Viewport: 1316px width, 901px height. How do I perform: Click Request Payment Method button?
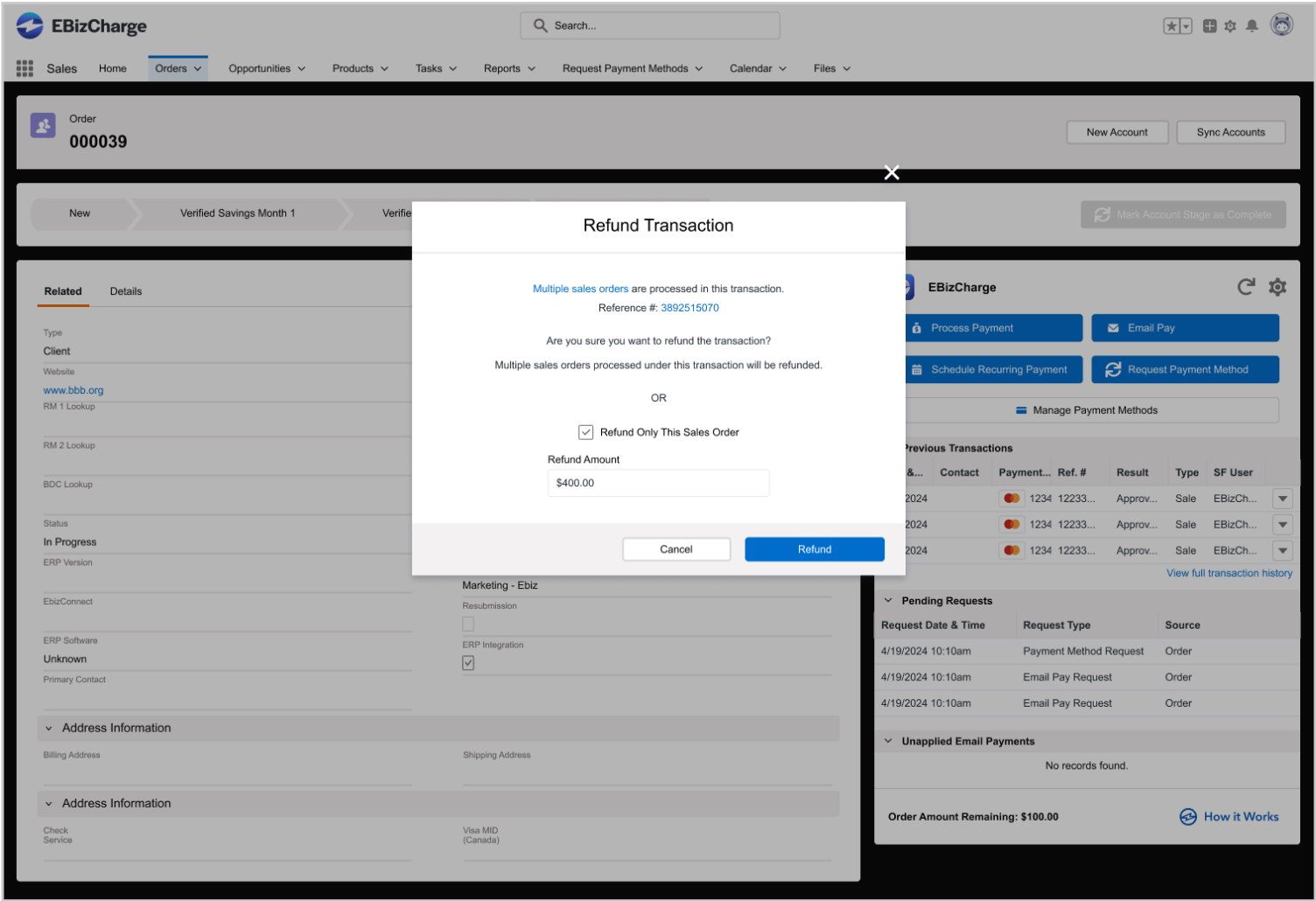coord(1185,369)
